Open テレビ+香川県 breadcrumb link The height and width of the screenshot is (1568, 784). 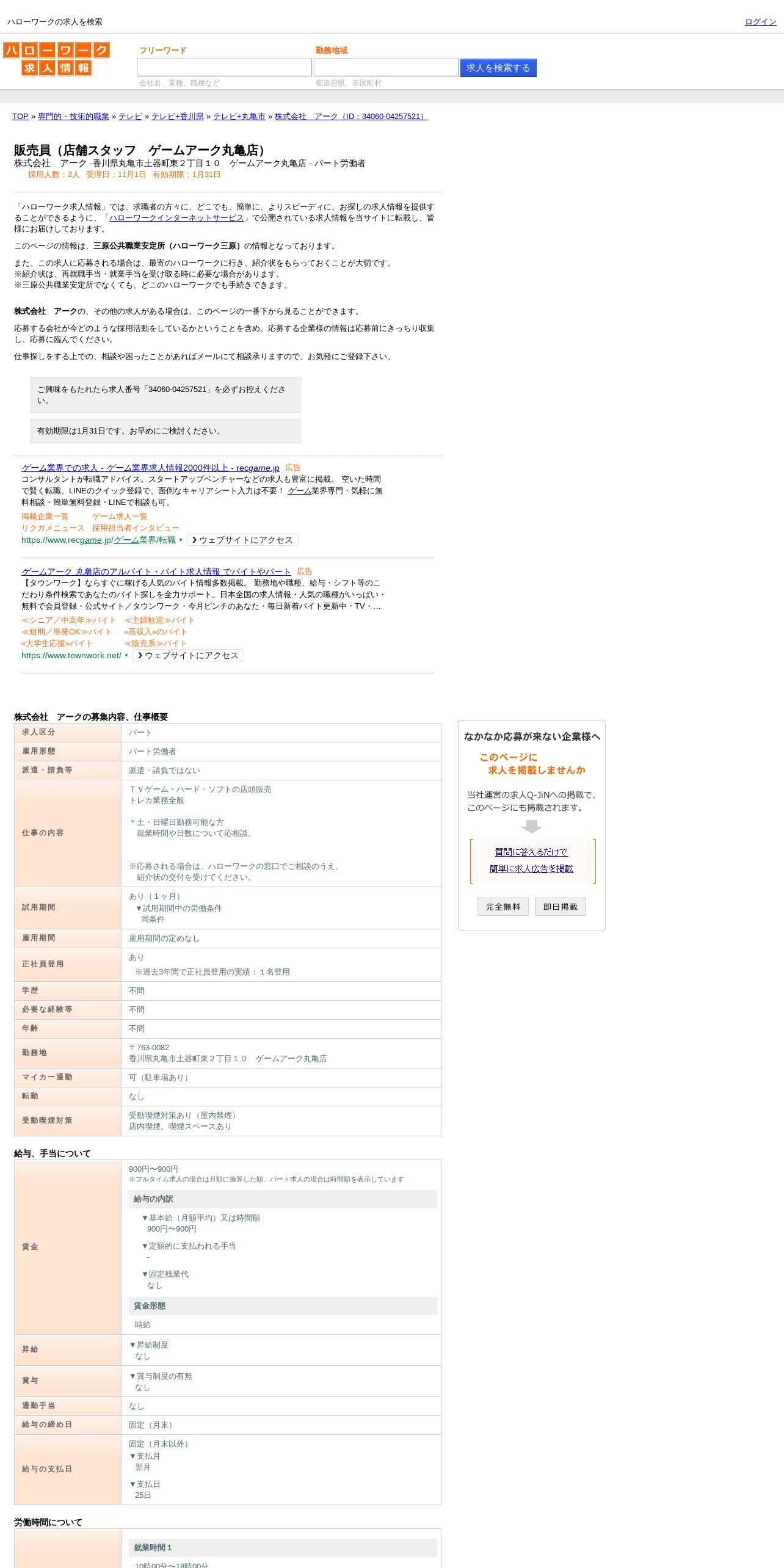178,117
